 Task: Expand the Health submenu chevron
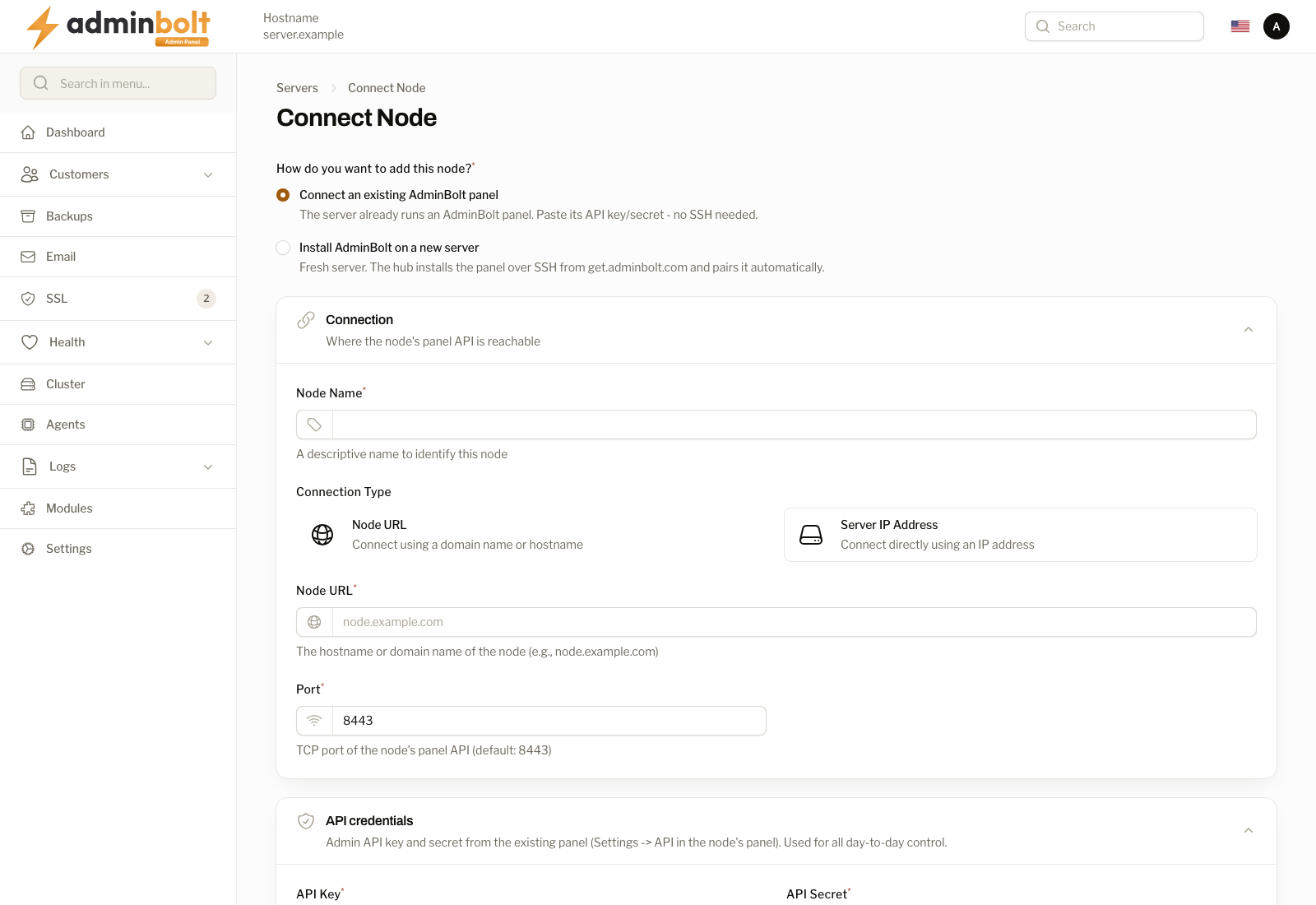click(x=208, y=342)
